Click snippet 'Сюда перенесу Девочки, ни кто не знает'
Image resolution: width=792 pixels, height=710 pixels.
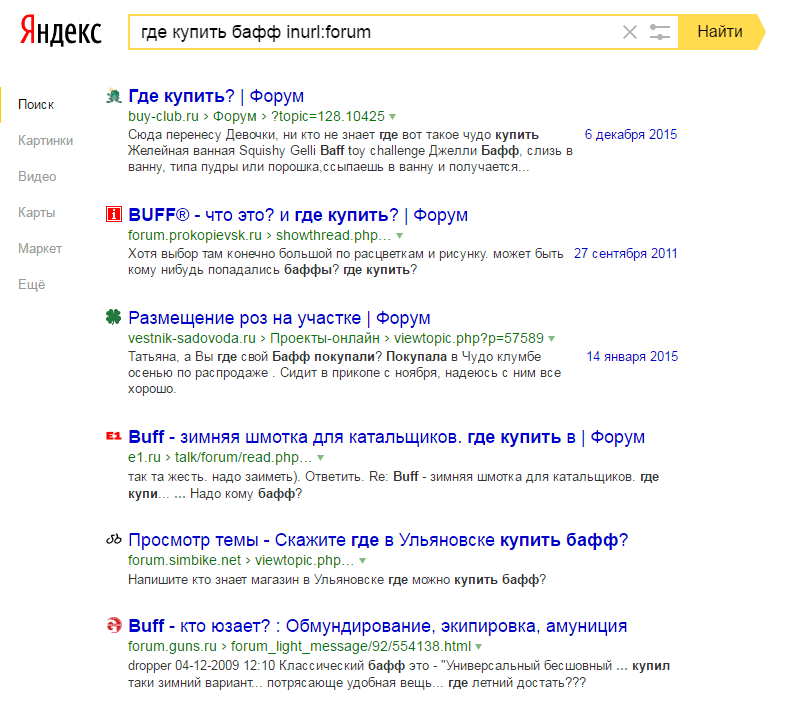pyautogui.click(x=252, y=135)
